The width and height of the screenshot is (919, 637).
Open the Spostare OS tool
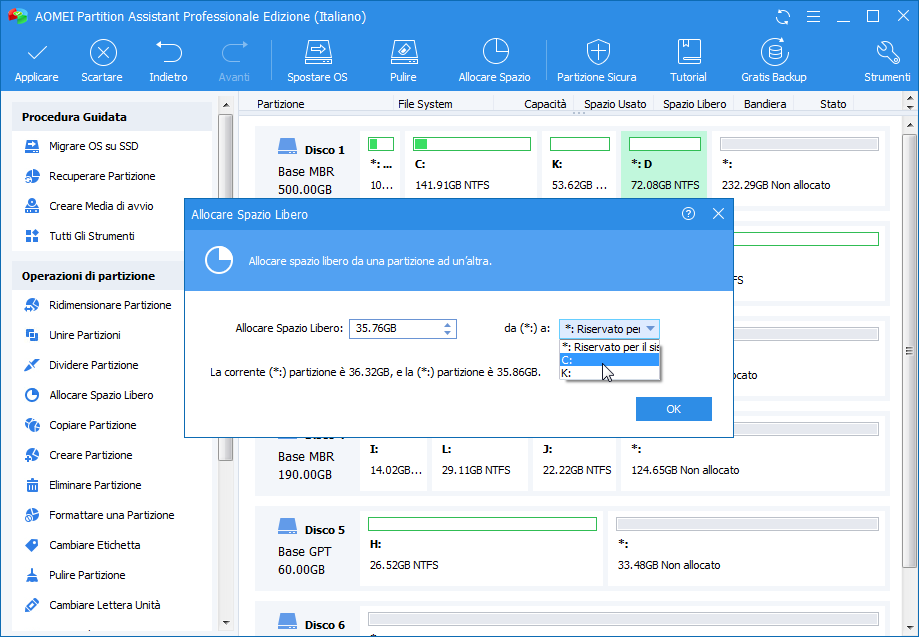[x=317, y=61]
